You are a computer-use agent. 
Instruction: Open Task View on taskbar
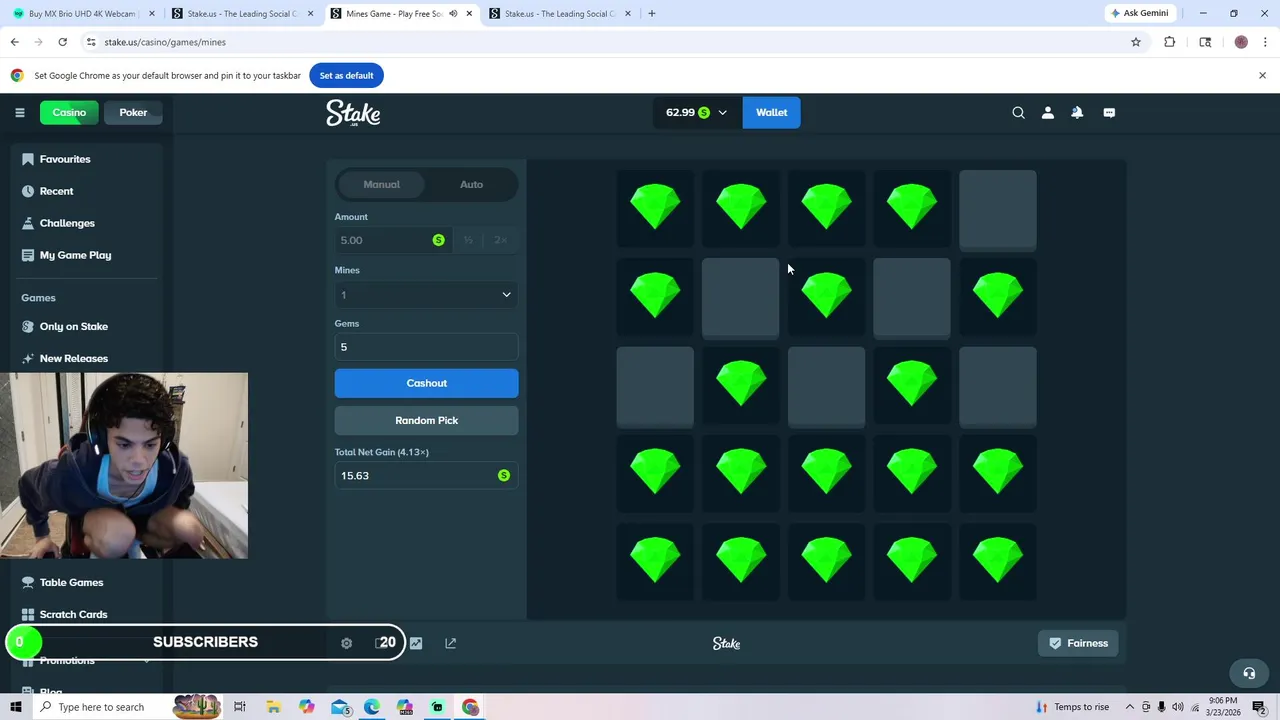tap(240, 707)
